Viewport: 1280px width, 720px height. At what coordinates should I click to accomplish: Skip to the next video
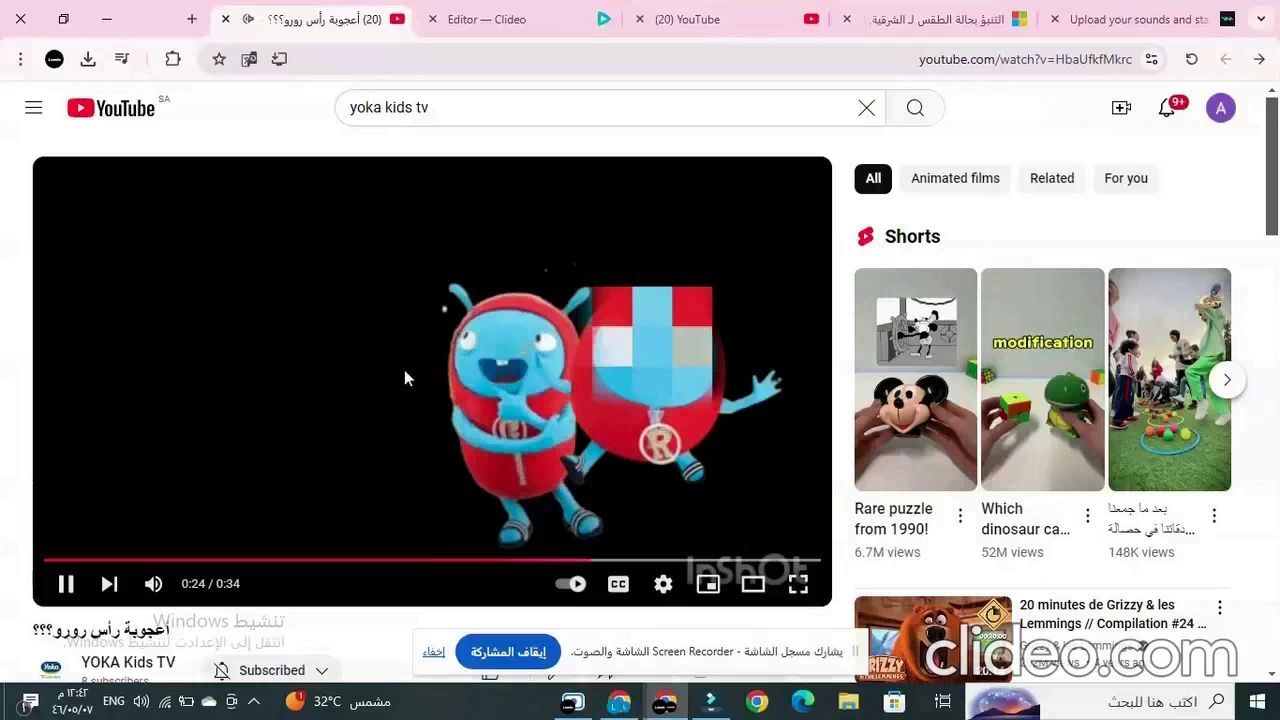[x=109, y=584]
